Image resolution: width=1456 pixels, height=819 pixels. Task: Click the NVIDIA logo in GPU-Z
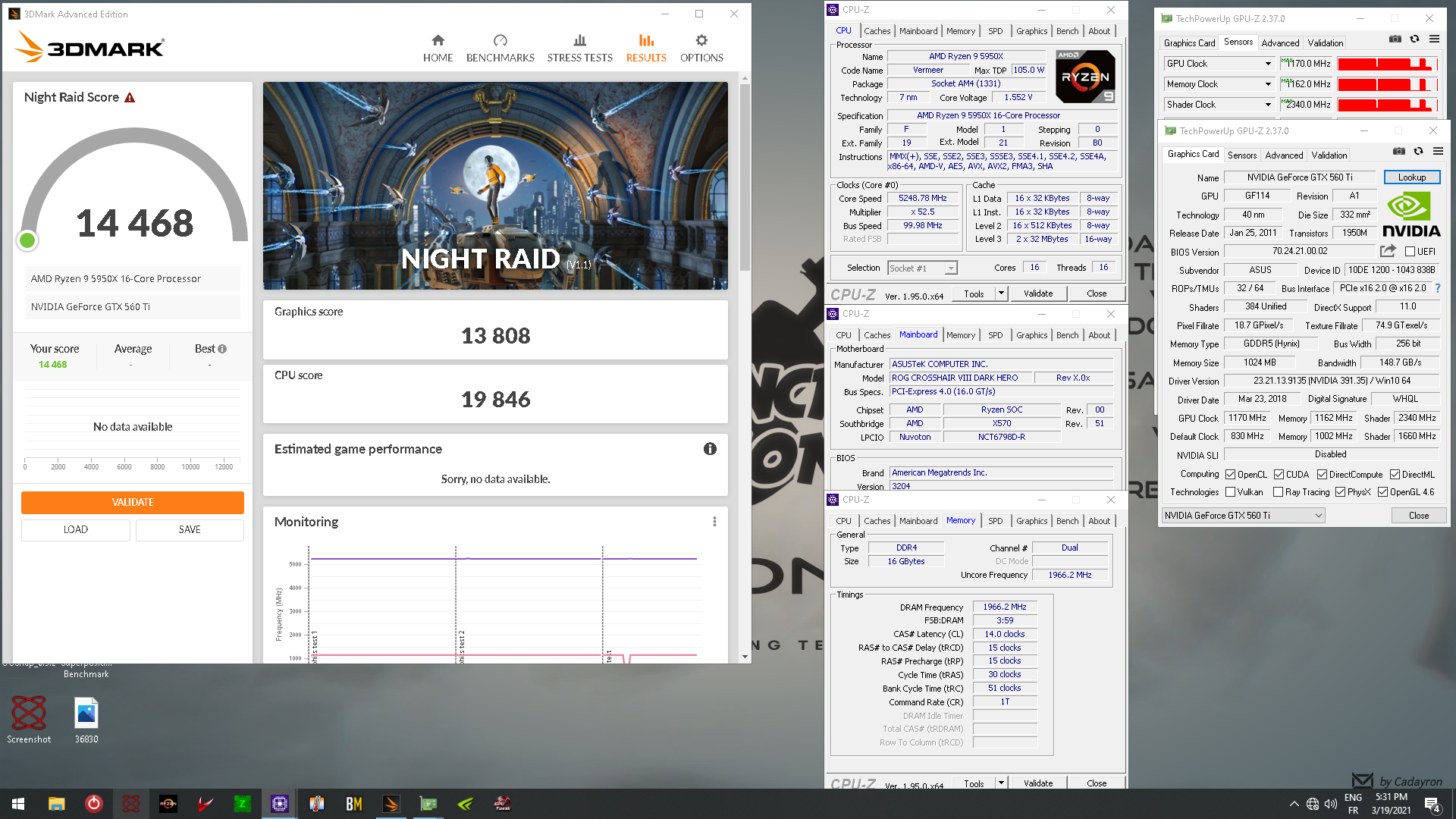point(1411,215)
